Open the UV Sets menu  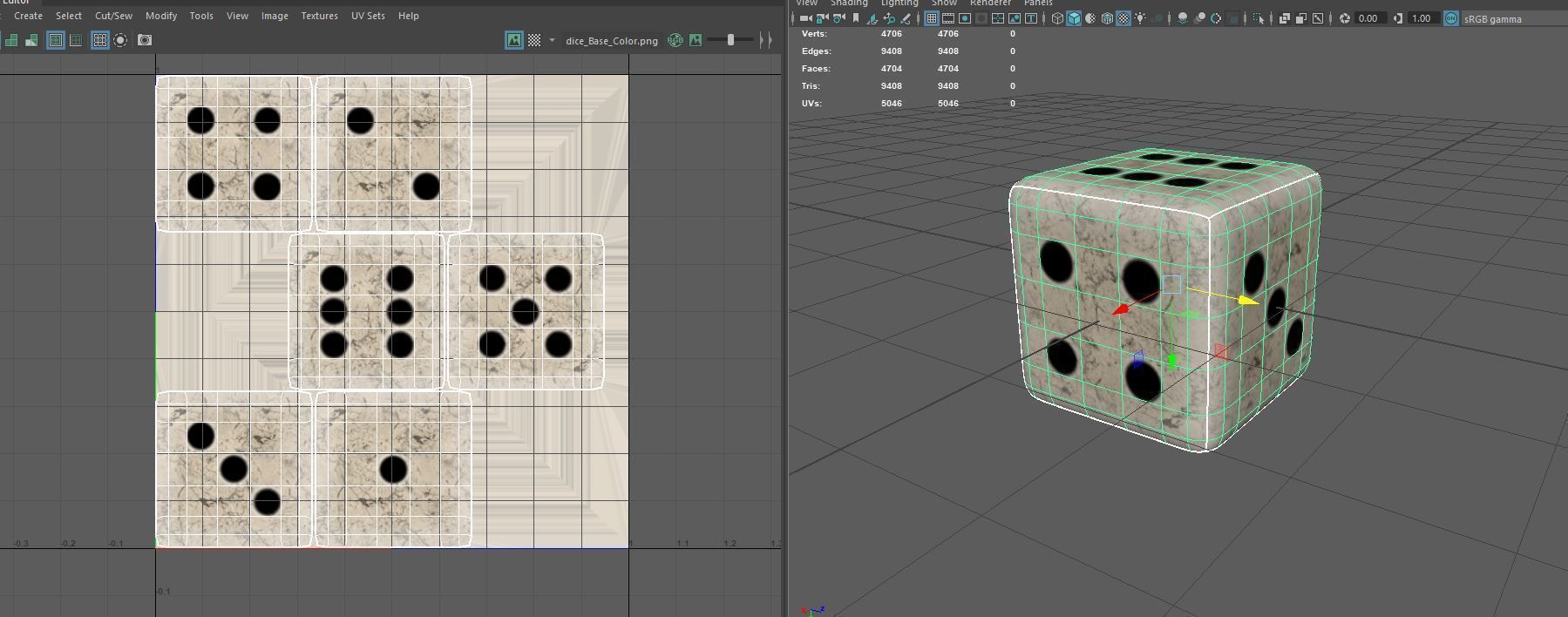(x=368, y=16)
